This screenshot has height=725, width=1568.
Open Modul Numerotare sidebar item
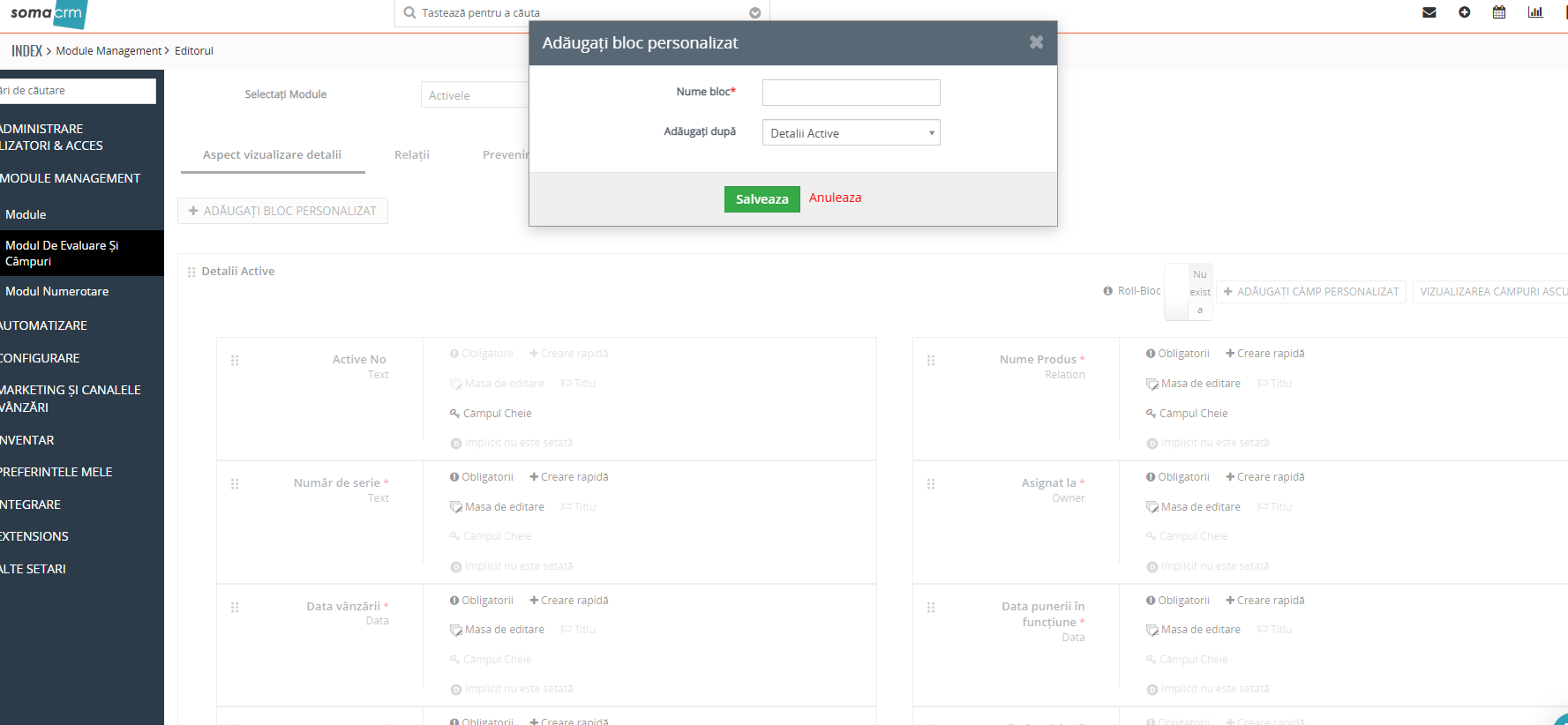57,291
